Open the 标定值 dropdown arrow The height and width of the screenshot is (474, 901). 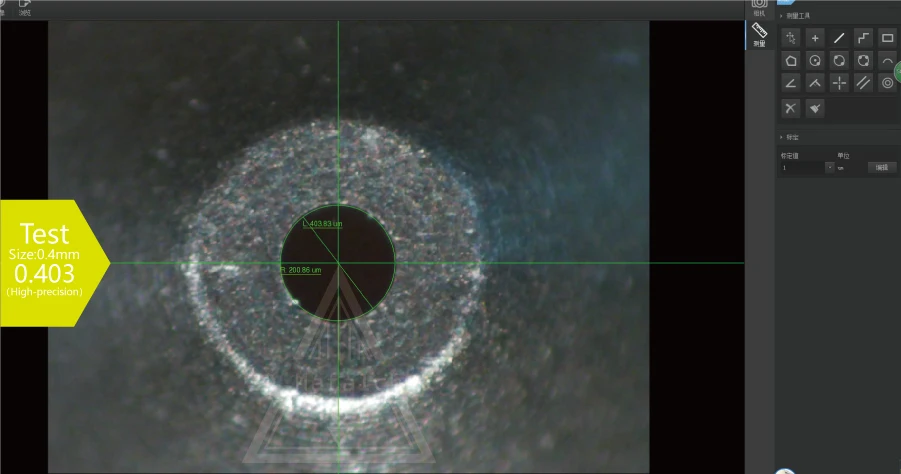[829, 168]
